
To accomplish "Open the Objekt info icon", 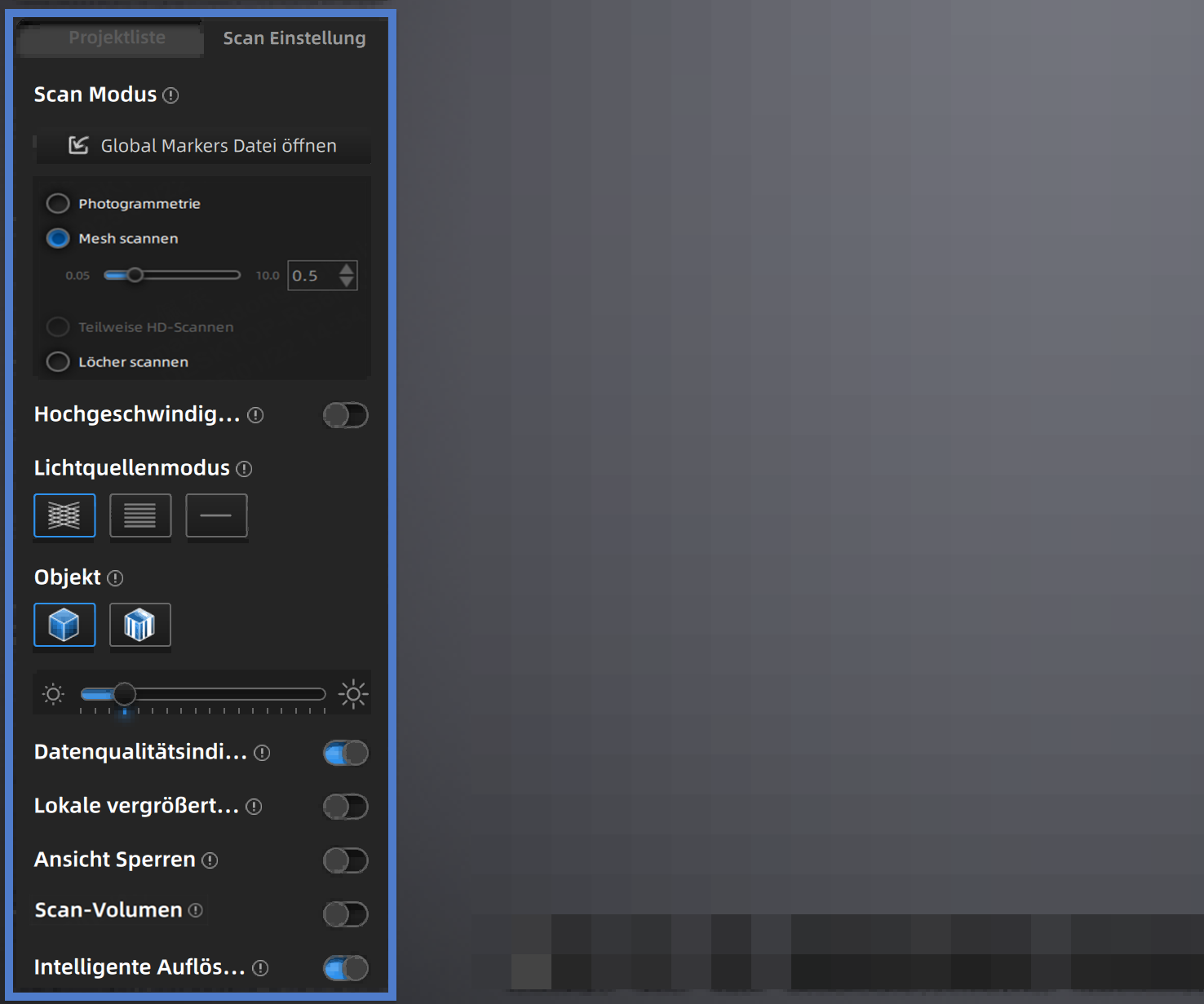I will (115, 578).
